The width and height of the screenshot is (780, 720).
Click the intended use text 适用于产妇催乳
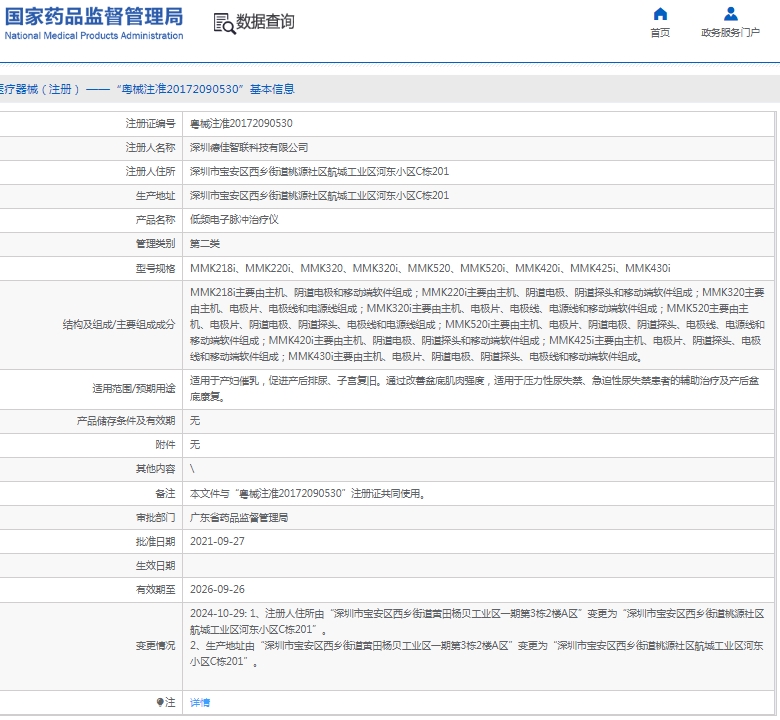[475, 389]
